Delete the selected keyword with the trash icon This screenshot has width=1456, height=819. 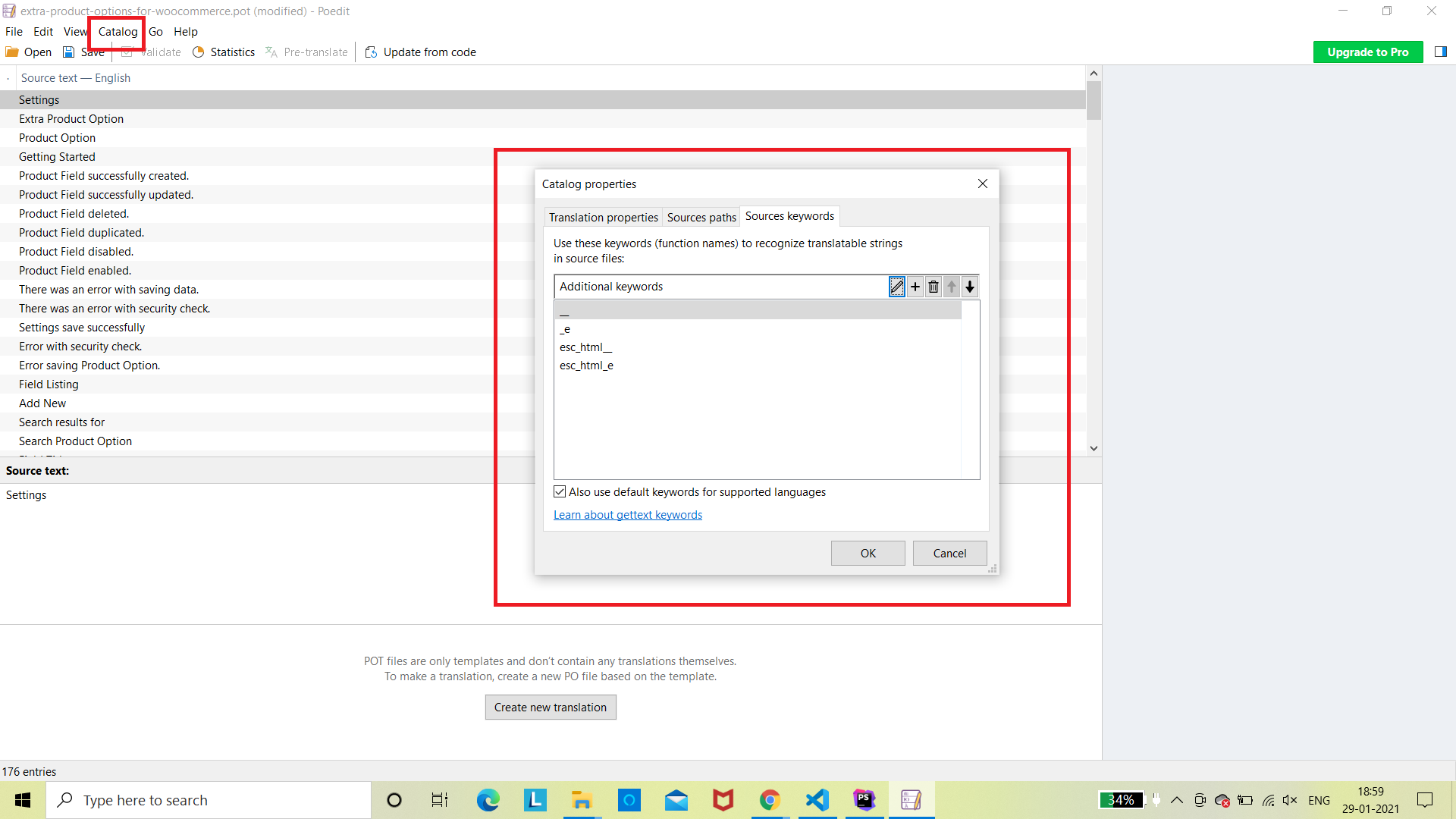click(x=934, y=287)
